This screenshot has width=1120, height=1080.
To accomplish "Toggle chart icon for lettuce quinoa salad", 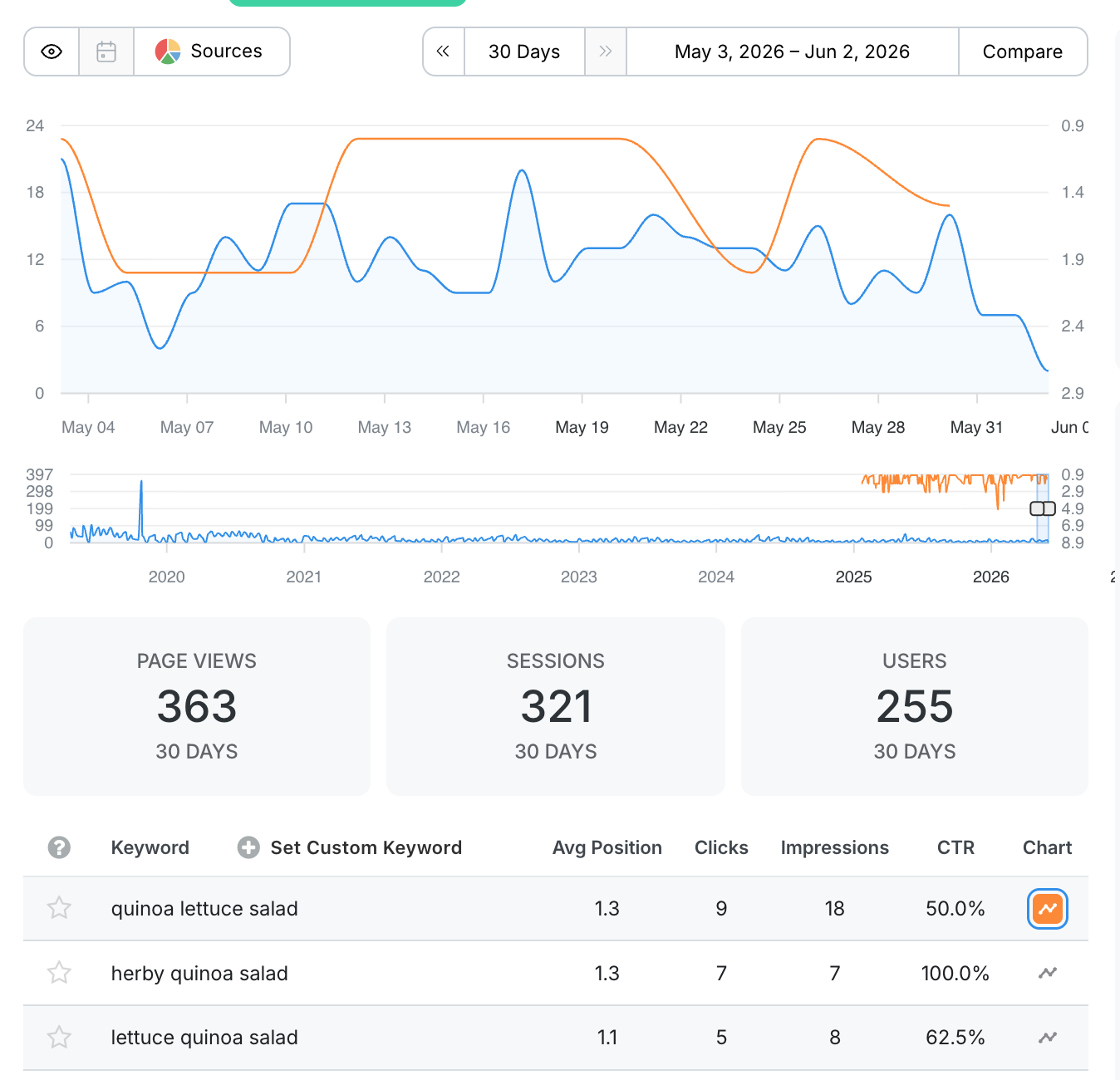I will pos(1048,1038).
